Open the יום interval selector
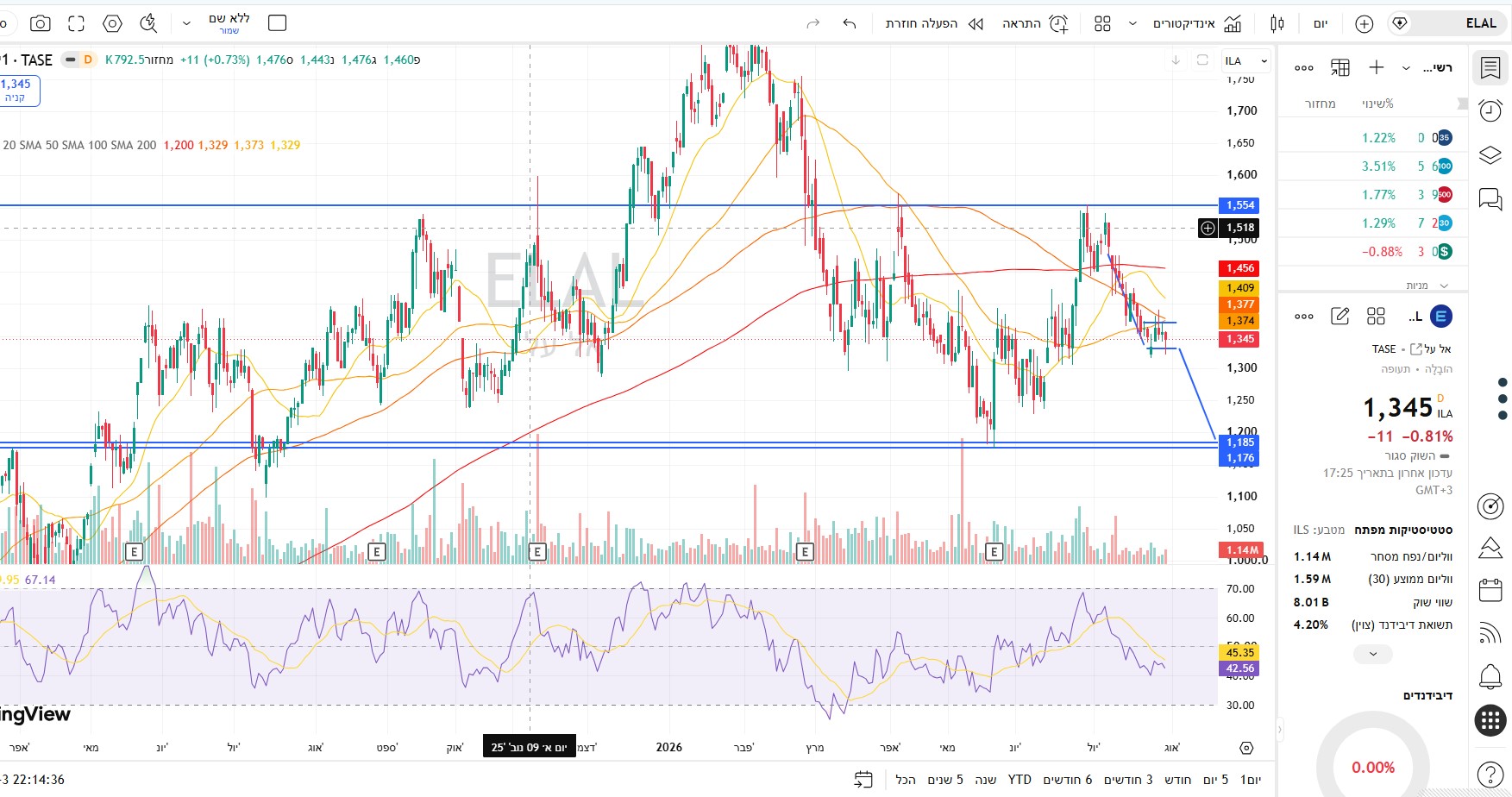 [1321, 23]
